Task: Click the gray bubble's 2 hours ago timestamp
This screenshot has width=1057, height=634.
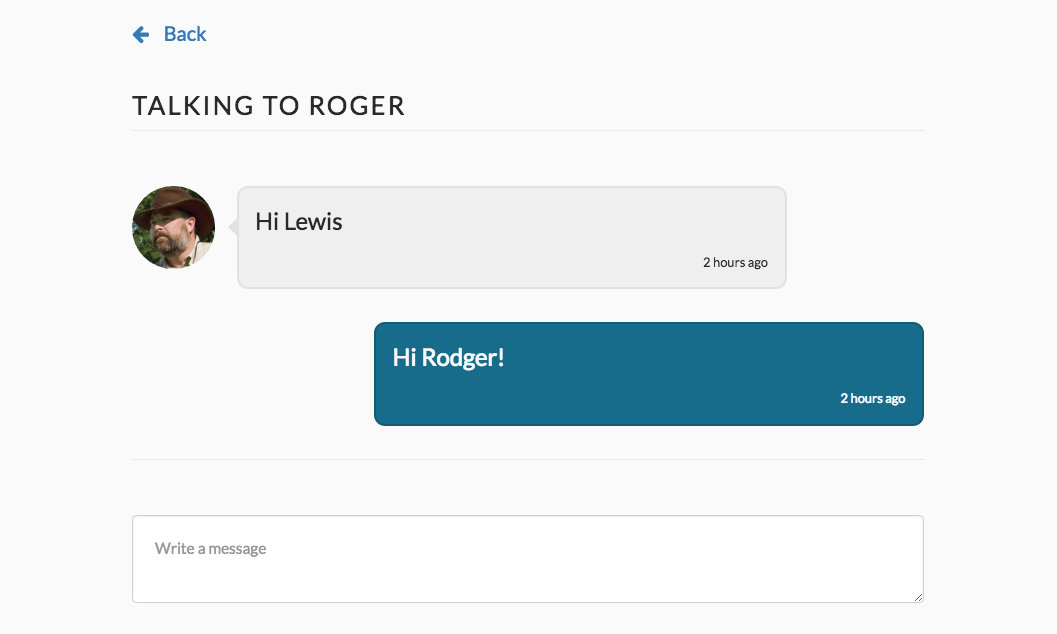Action: point(735,263)
